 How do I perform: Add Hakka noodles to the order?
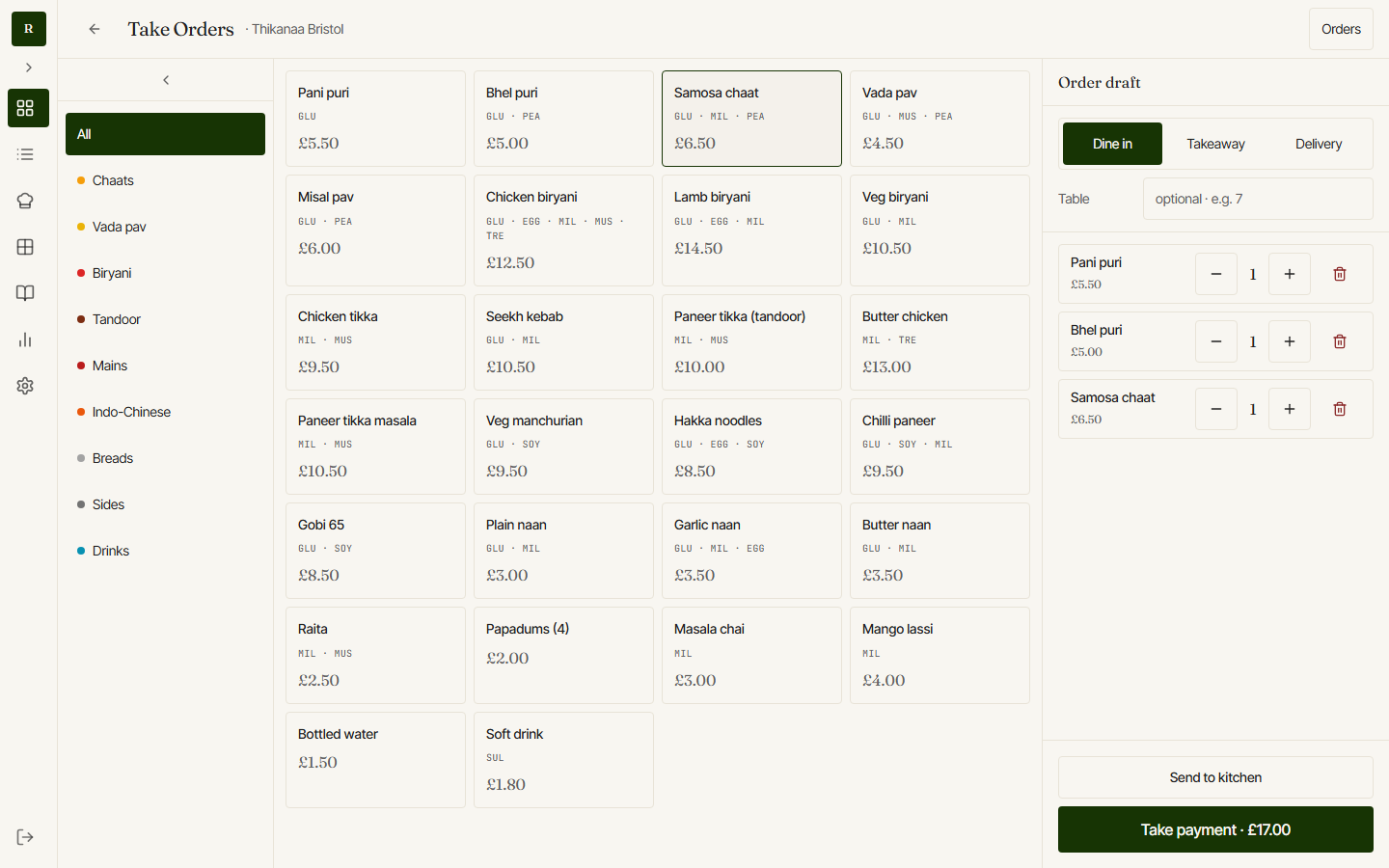pos(751,447)
